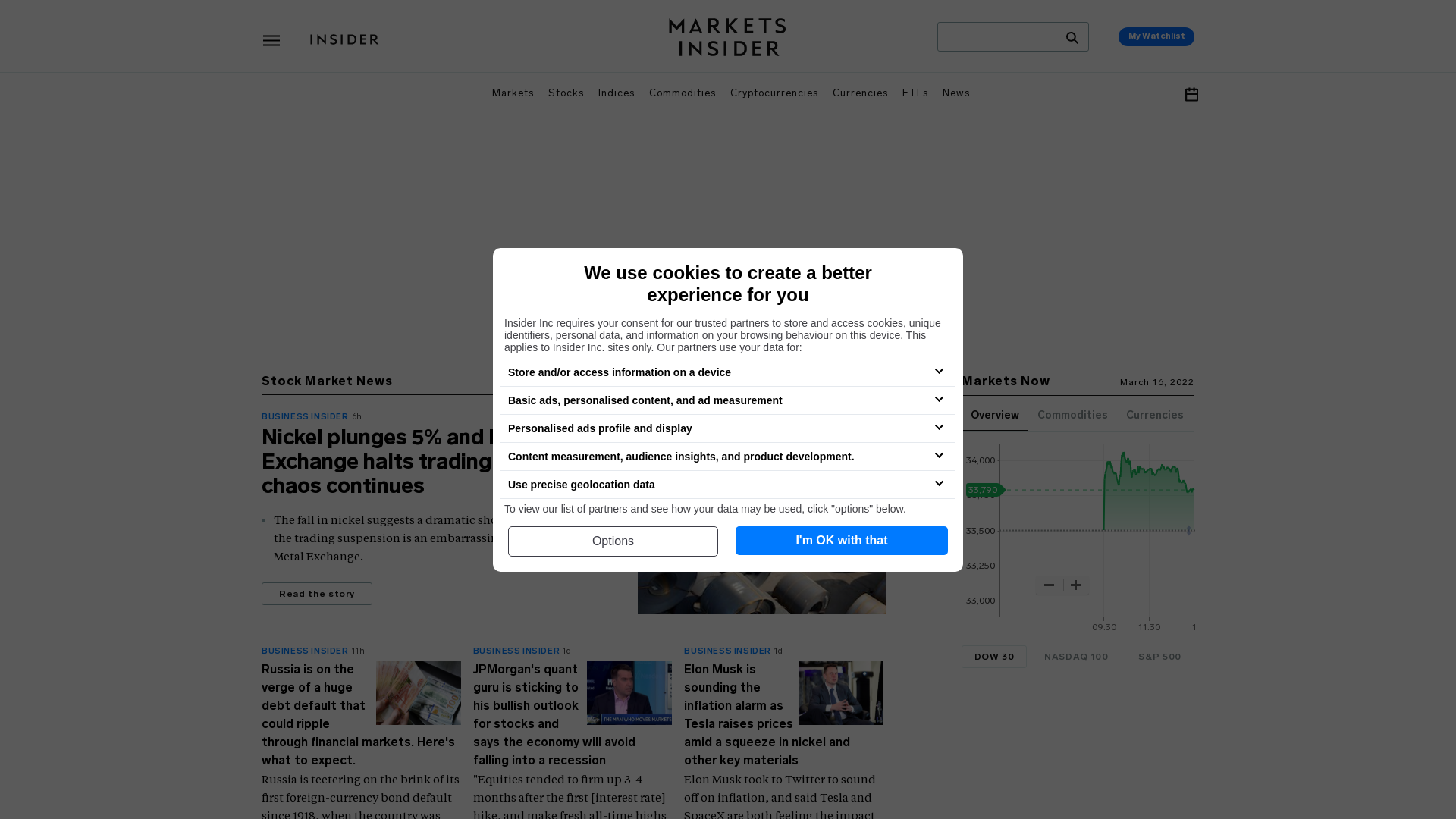Expand the Personalised ads profile dropdown
Image resolution: width=1456 pixels, height=819 pixels.
[939, 427]
